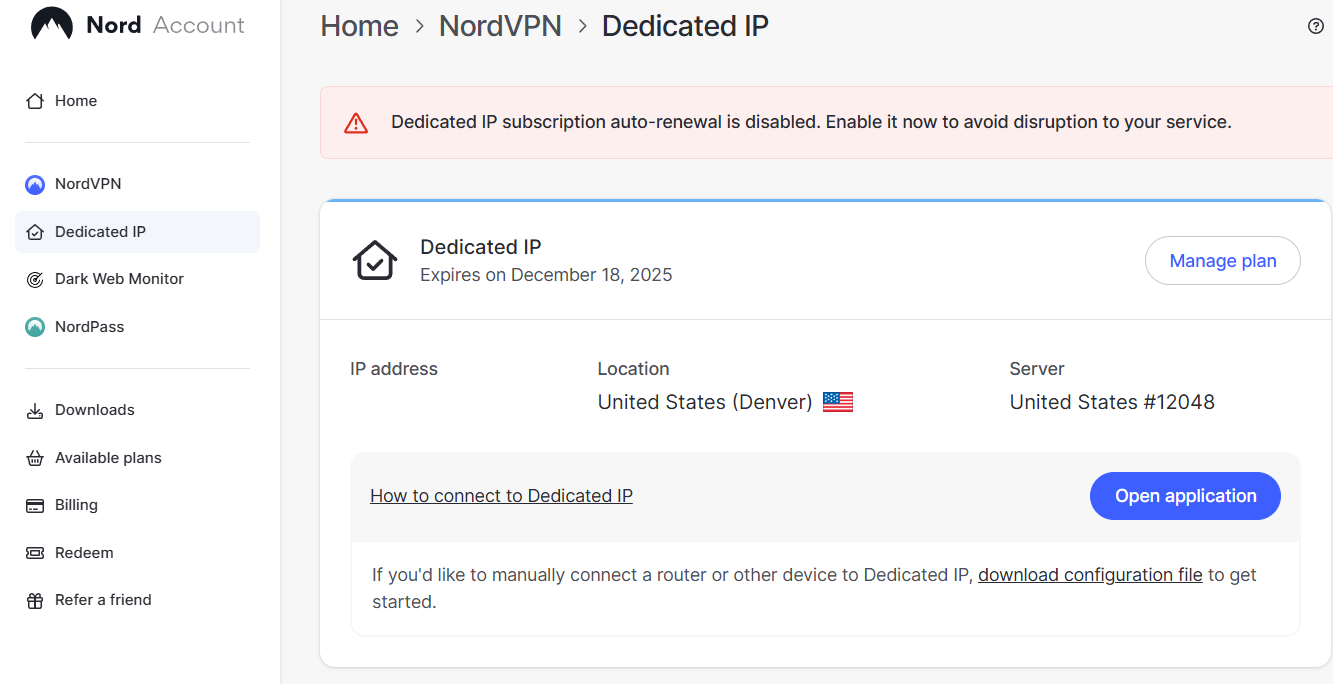Click the Open application button
This screenshot has width=1333, height=684.
pos(1185,495)
